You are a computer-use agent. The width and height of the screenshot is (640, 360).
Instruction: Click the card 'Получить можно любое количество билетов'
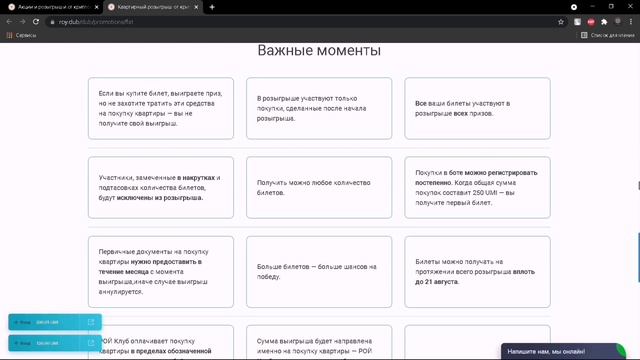coord(319,187)
